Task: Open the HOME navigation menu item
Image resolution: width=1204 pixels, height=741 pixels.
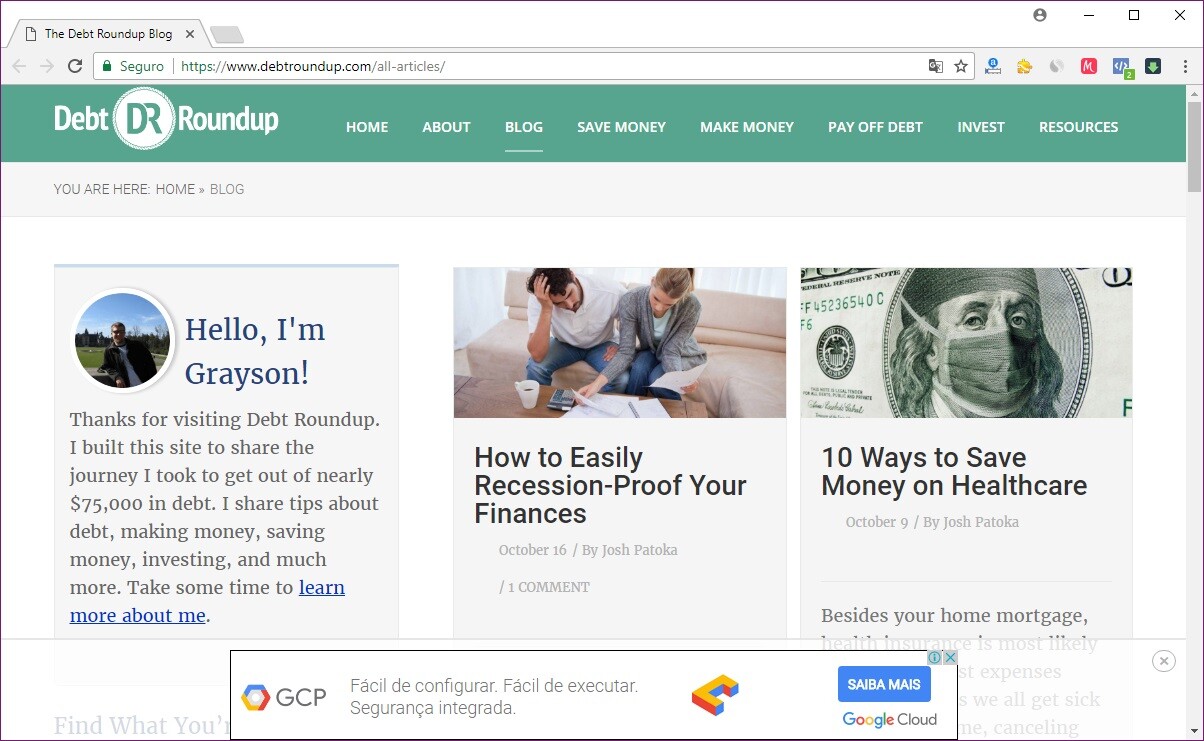Action: pos(367,127)
